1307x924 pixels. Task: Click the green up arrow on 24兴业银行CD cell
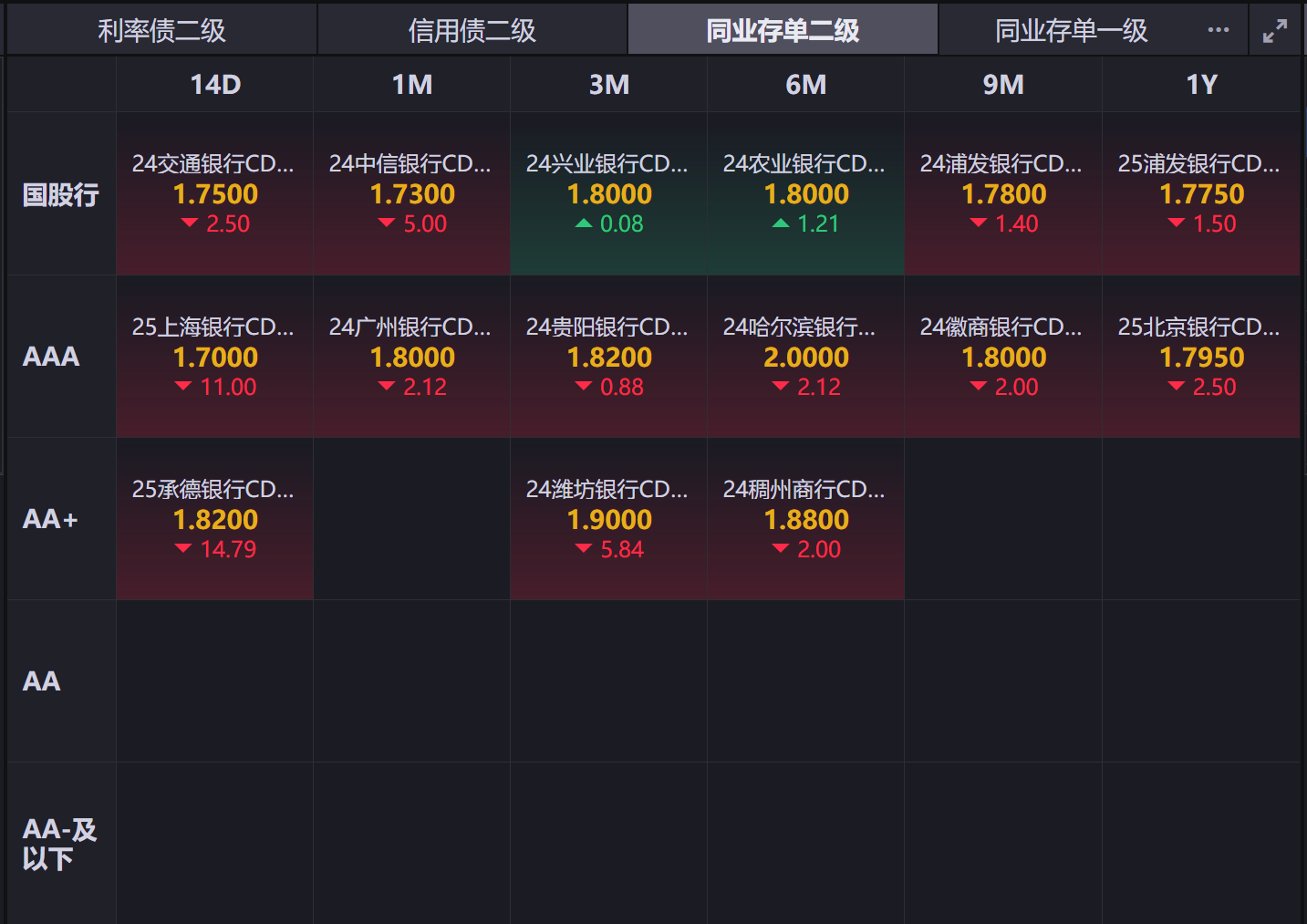point(585,223)
